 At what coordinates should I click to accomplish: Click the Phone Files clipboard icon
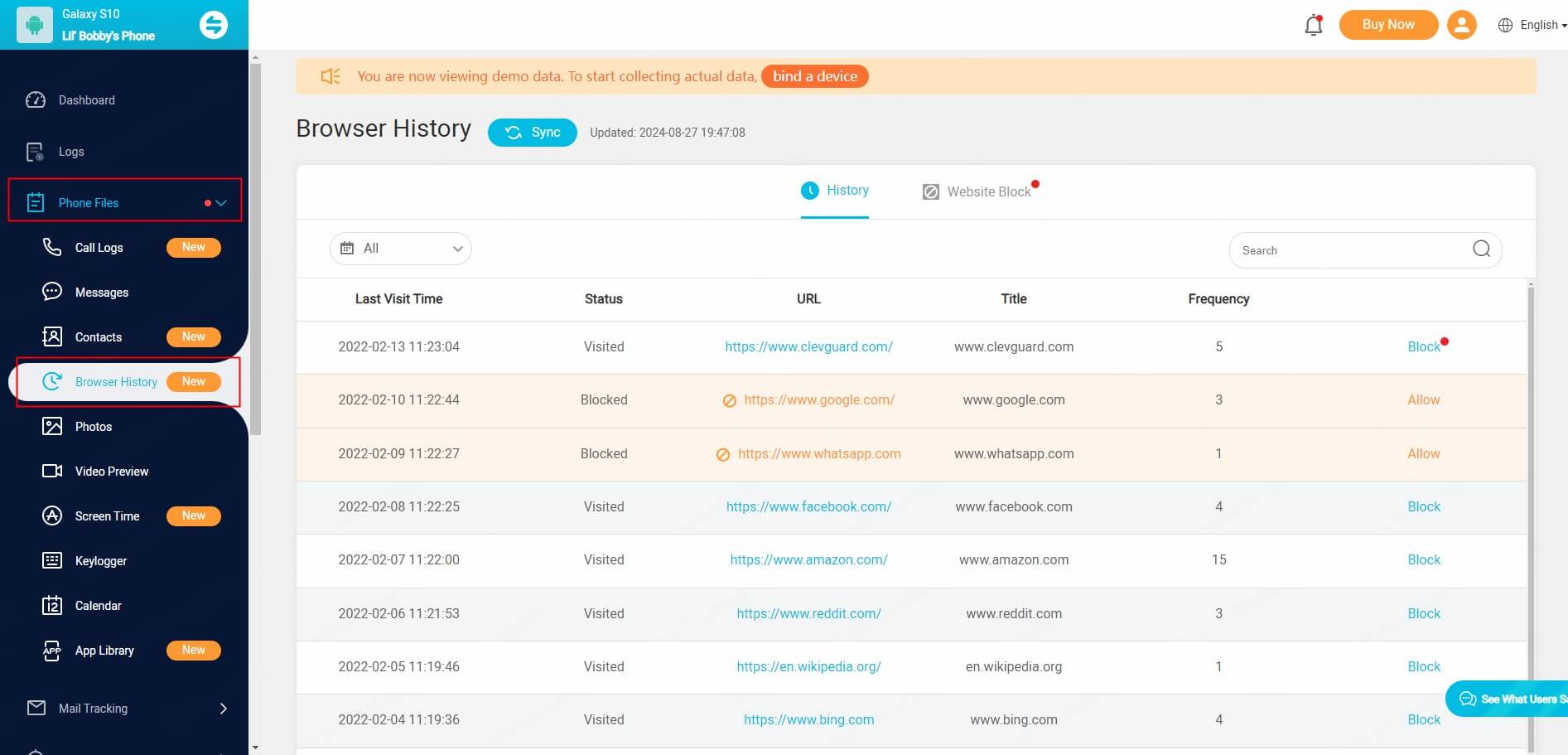coord(36,202)
